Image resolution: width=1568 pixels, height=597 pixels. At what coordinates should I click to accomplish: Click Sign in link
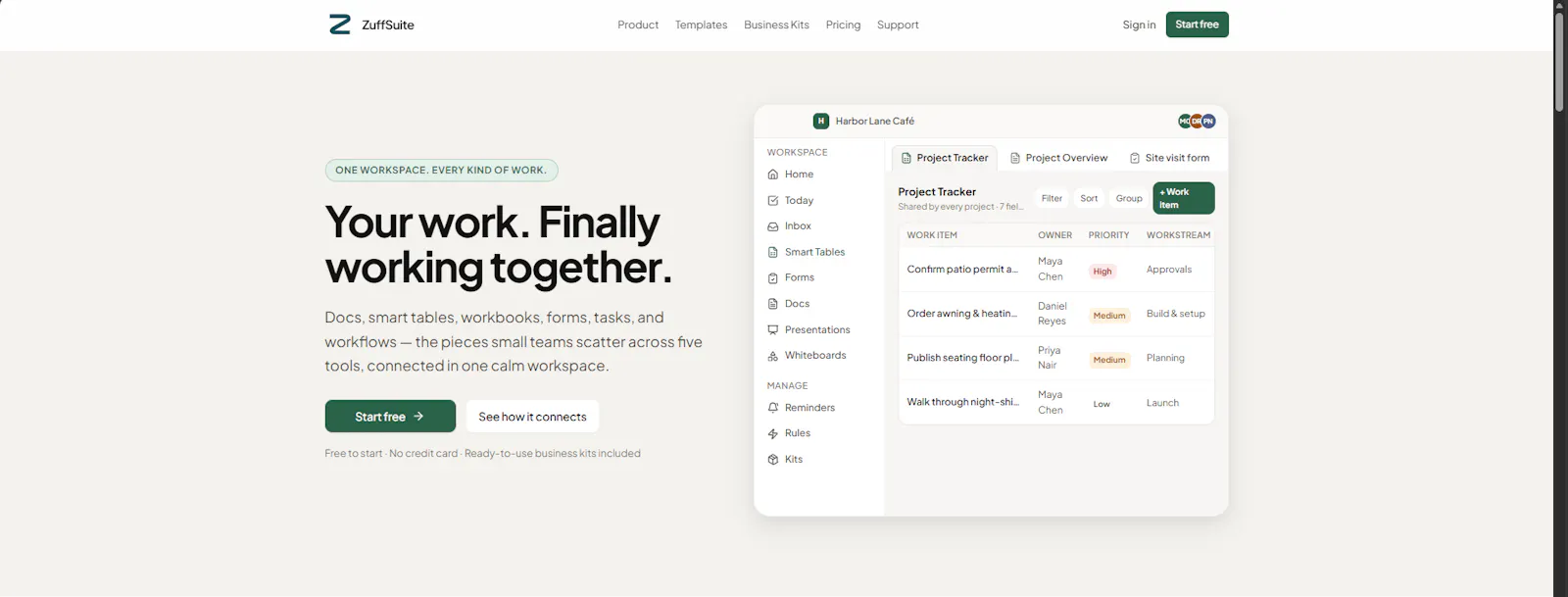1139,25
